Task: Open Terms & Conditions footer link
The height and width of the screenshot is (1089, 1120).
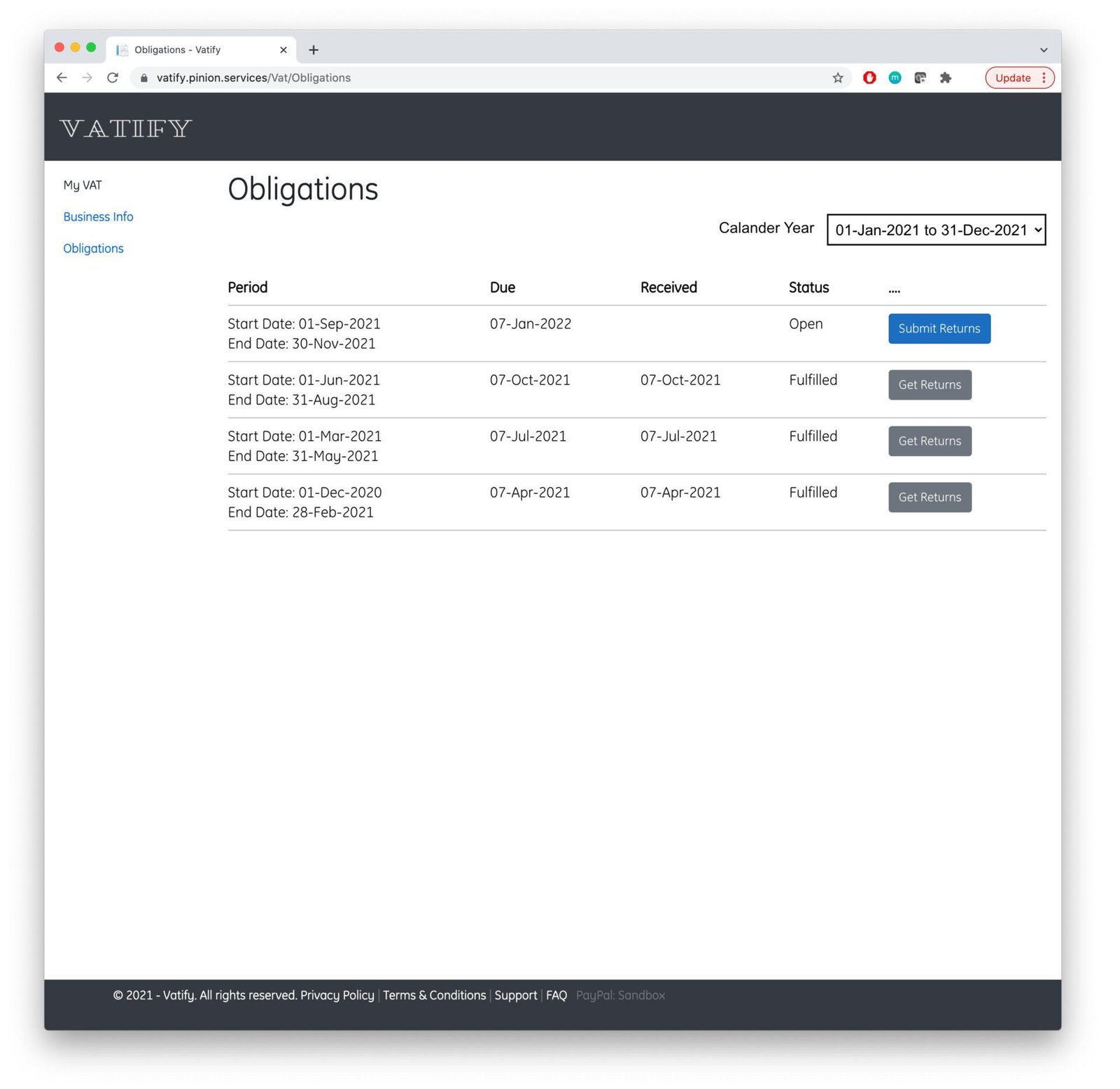Action: point(434,995)
